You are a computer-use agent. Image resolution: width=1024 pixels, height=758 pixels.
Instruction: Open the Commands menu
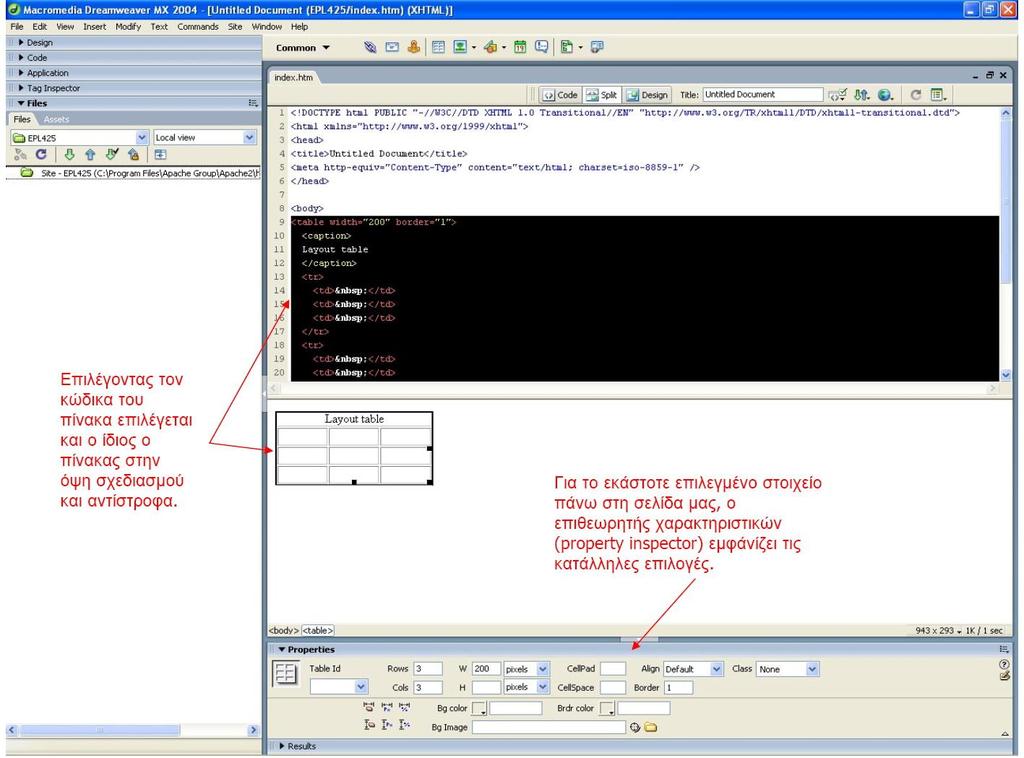pyautogui.click(x=198, y=27)
